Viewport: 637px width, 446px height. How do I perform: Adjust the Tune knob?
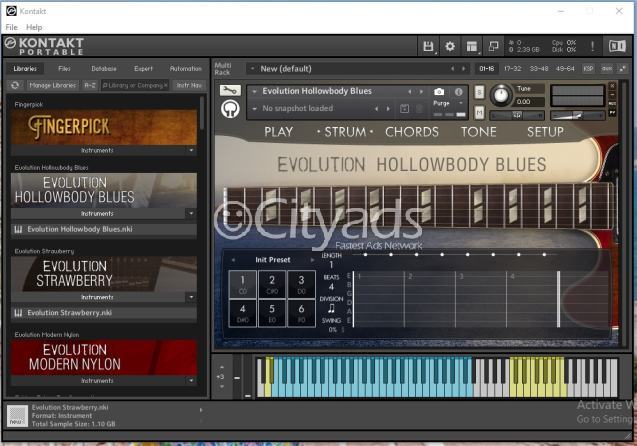tap(501, 95)
